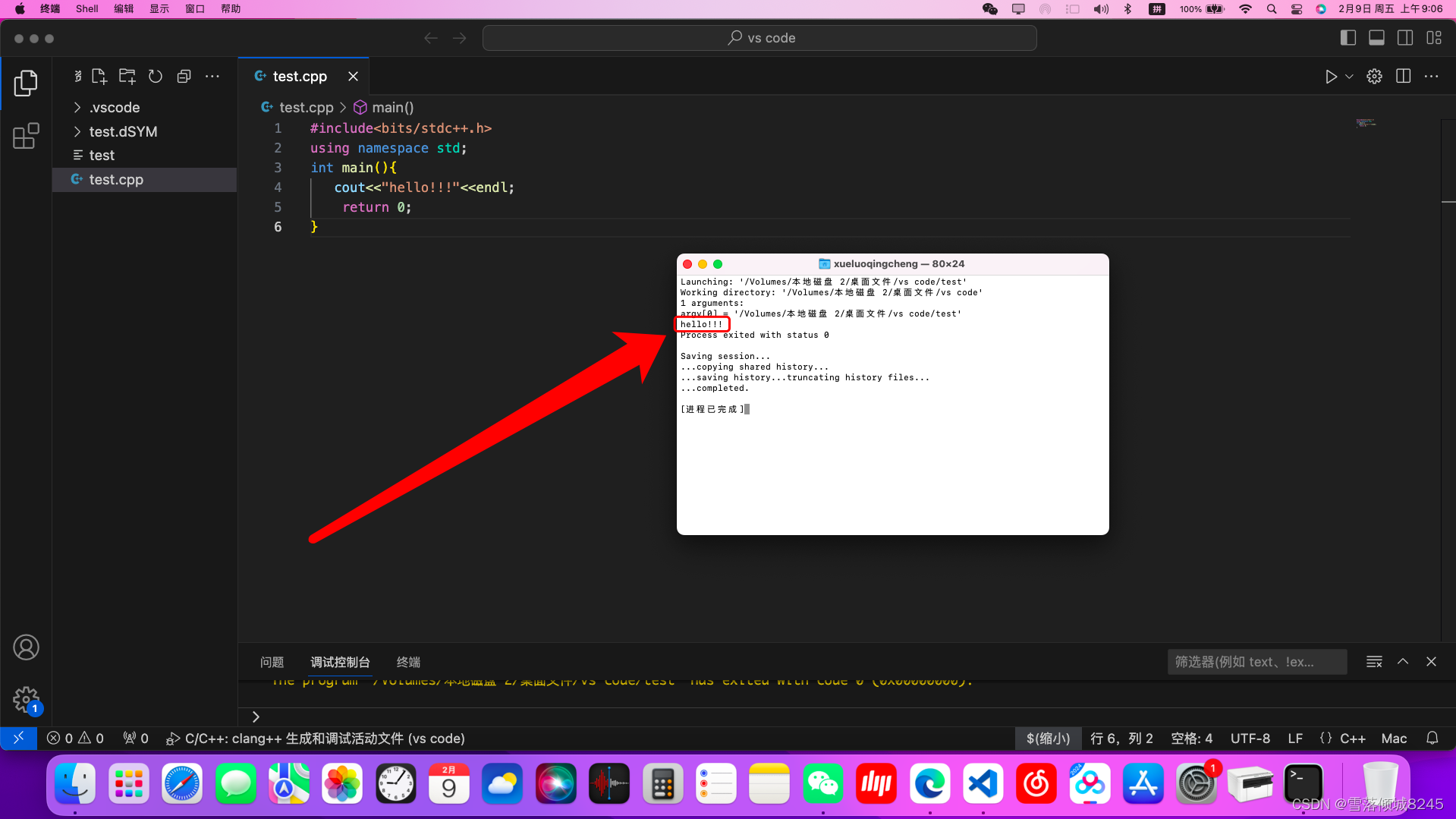Create a new folder in the explorer

pos(127,76)
